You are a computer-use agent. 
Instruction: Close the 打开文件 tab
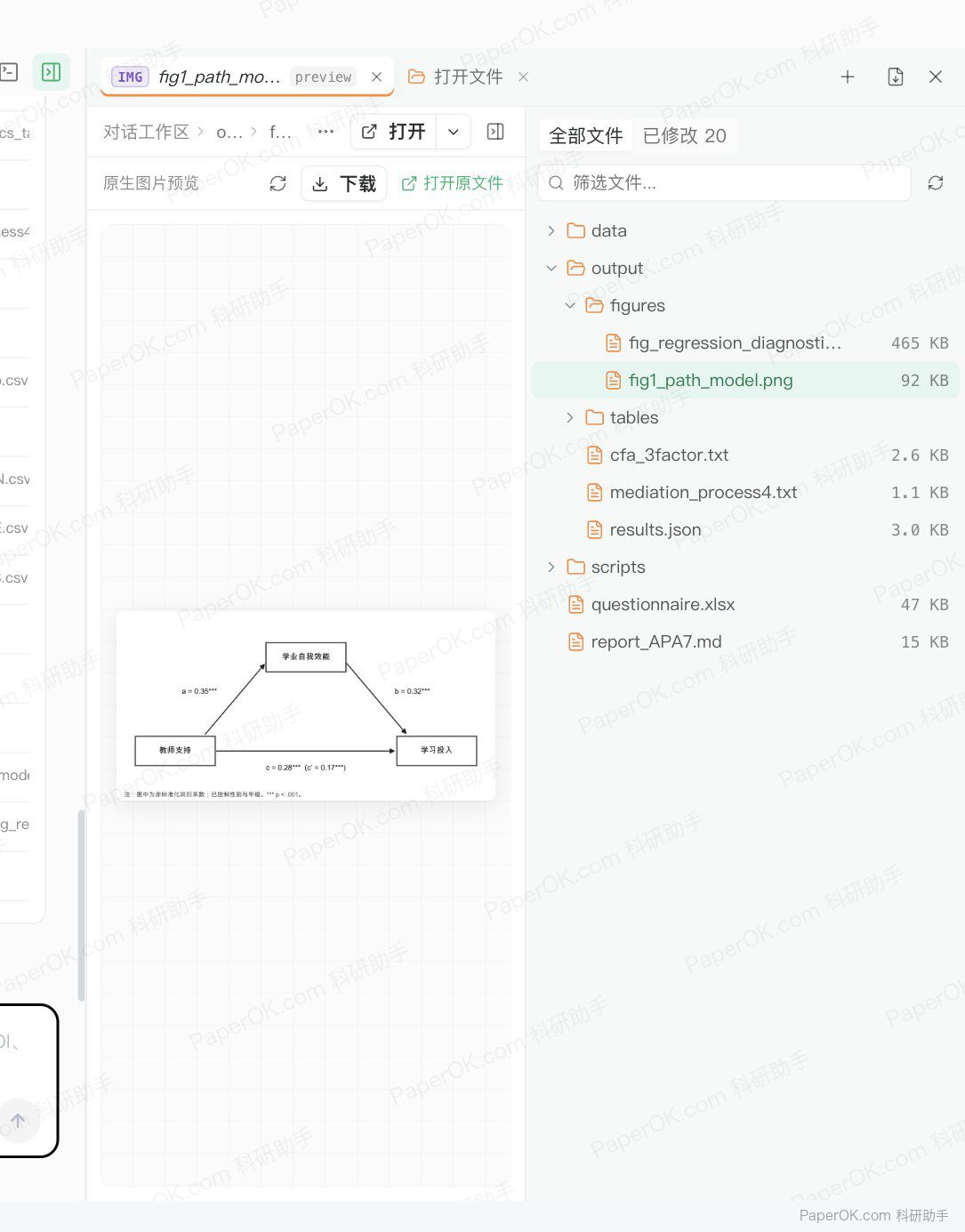point(523,77)
